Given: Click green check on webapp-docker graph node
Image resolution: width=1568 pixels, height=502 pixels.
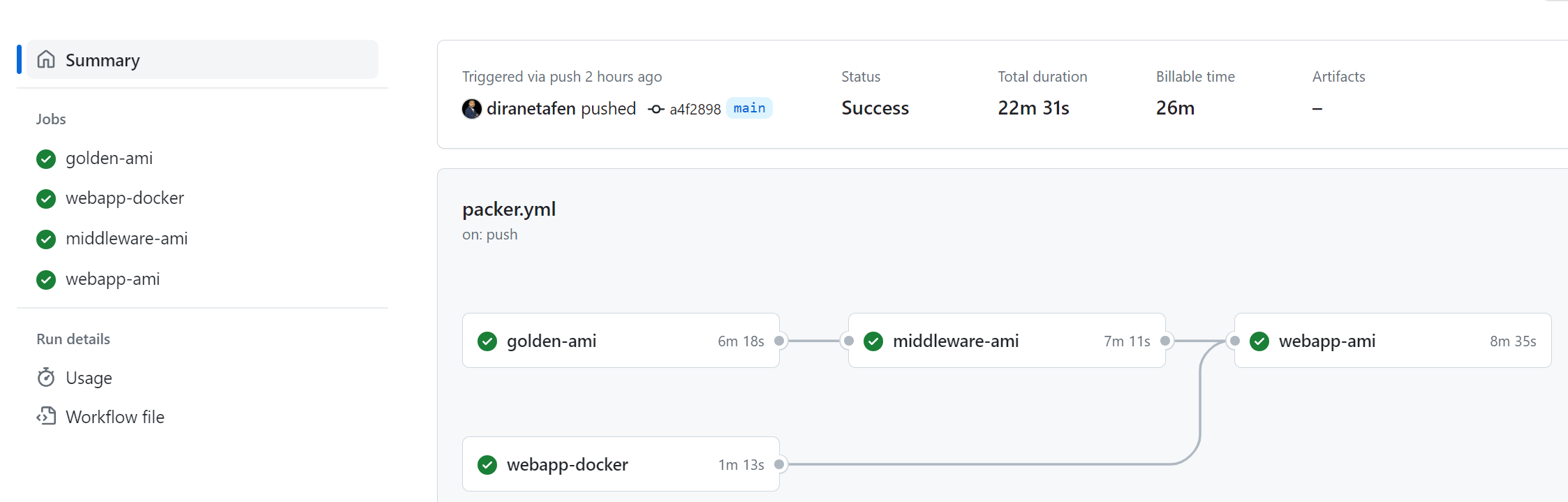Looking at the screenshot, I should [x=487, y=464].
